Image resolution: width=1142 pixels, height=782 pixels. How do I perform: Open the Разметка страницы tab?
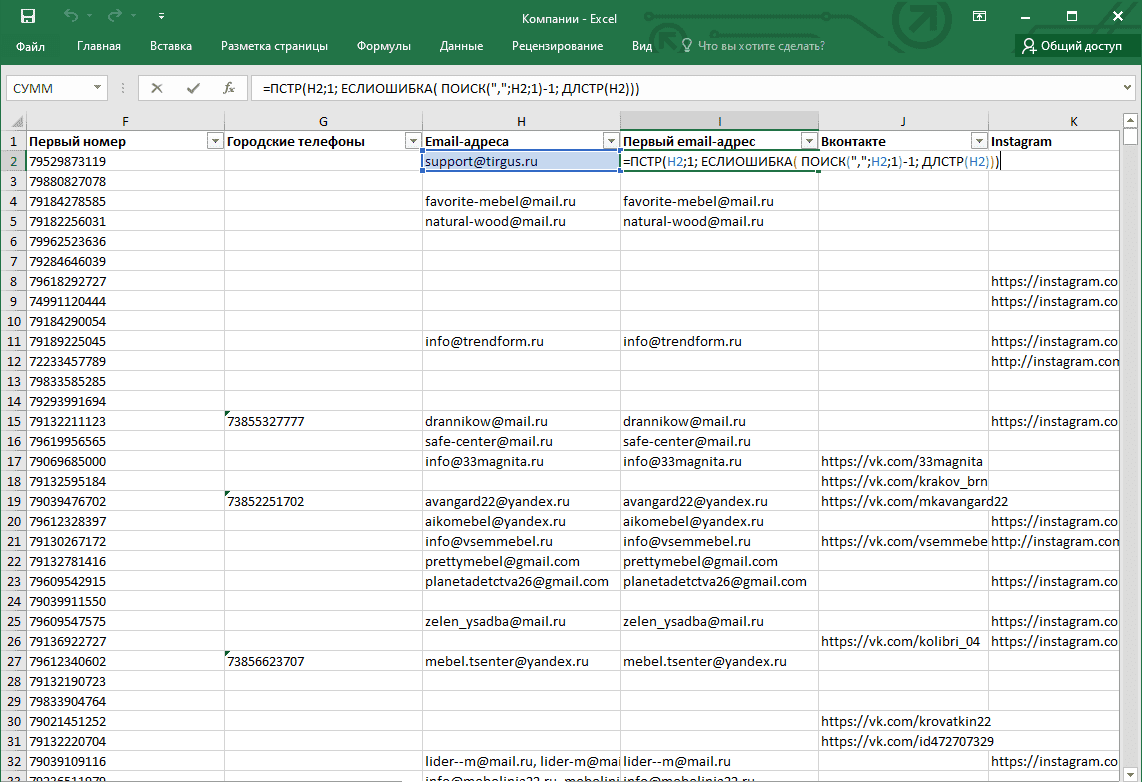point(275,46)
